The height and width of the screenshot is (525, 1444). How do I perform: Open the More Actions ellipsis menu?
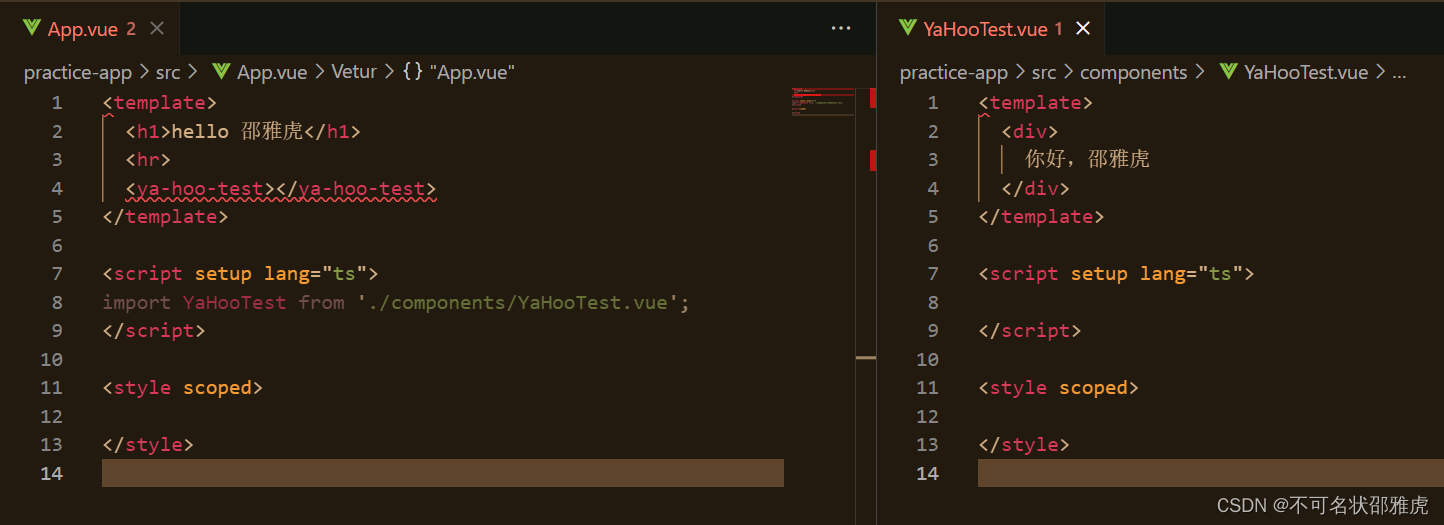coord(841,29)
